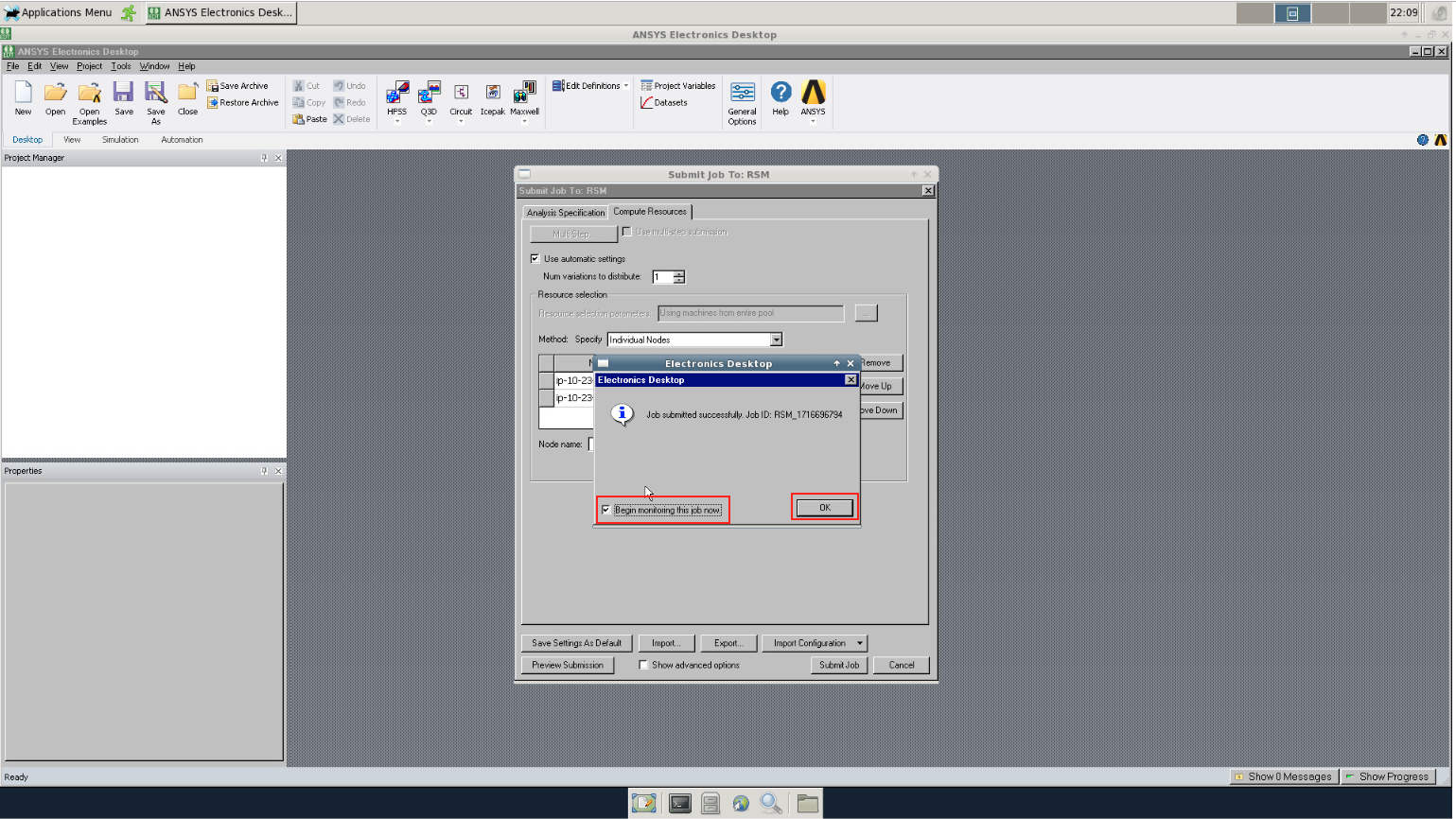
Task: Open Project Variables from the toolbar
Action: click(x=678, y=86)
